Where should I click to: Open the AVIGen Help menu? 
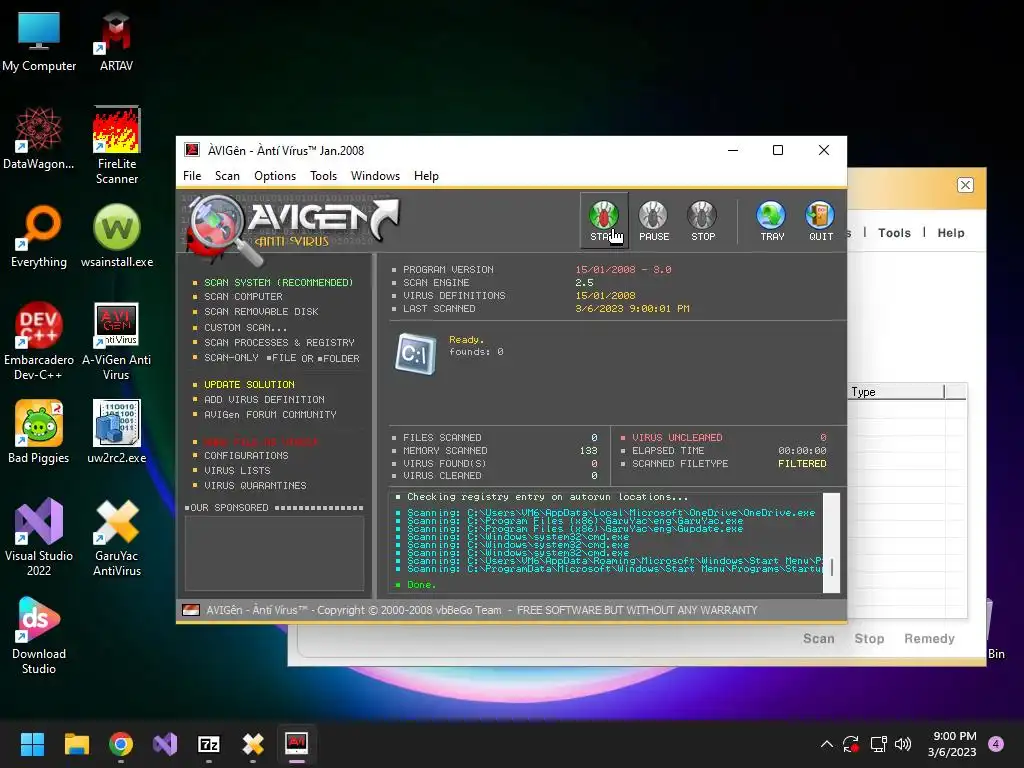pos(426,176)
